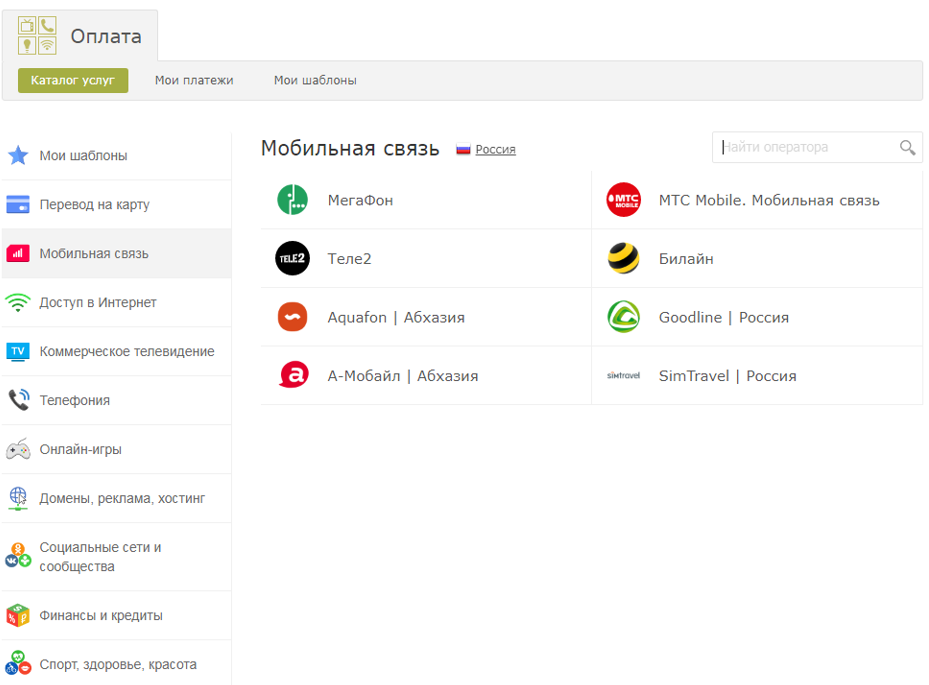Viewport: 929px width, 685px height.
Task: Select МегаФон operator name
Action: pyautogui.click(x=360, y=200)
